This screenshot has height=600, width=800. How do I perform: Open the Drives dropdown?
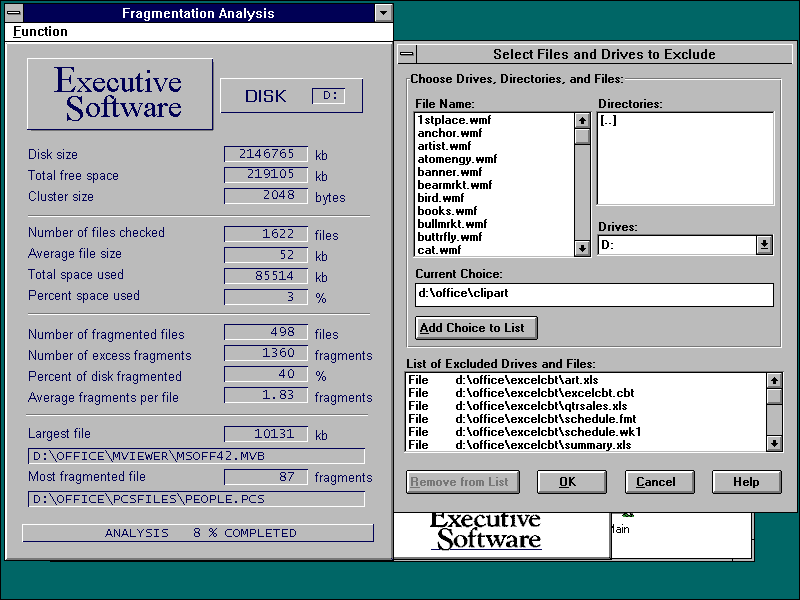pyautogui.click(x=764, y=245)
